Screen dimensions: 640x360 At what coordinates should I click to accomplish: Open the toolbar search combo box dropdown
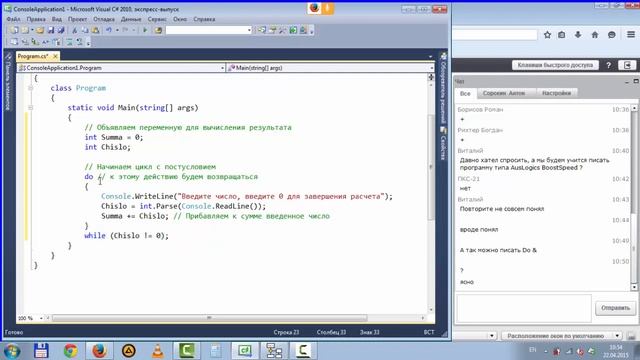[249, 30]
